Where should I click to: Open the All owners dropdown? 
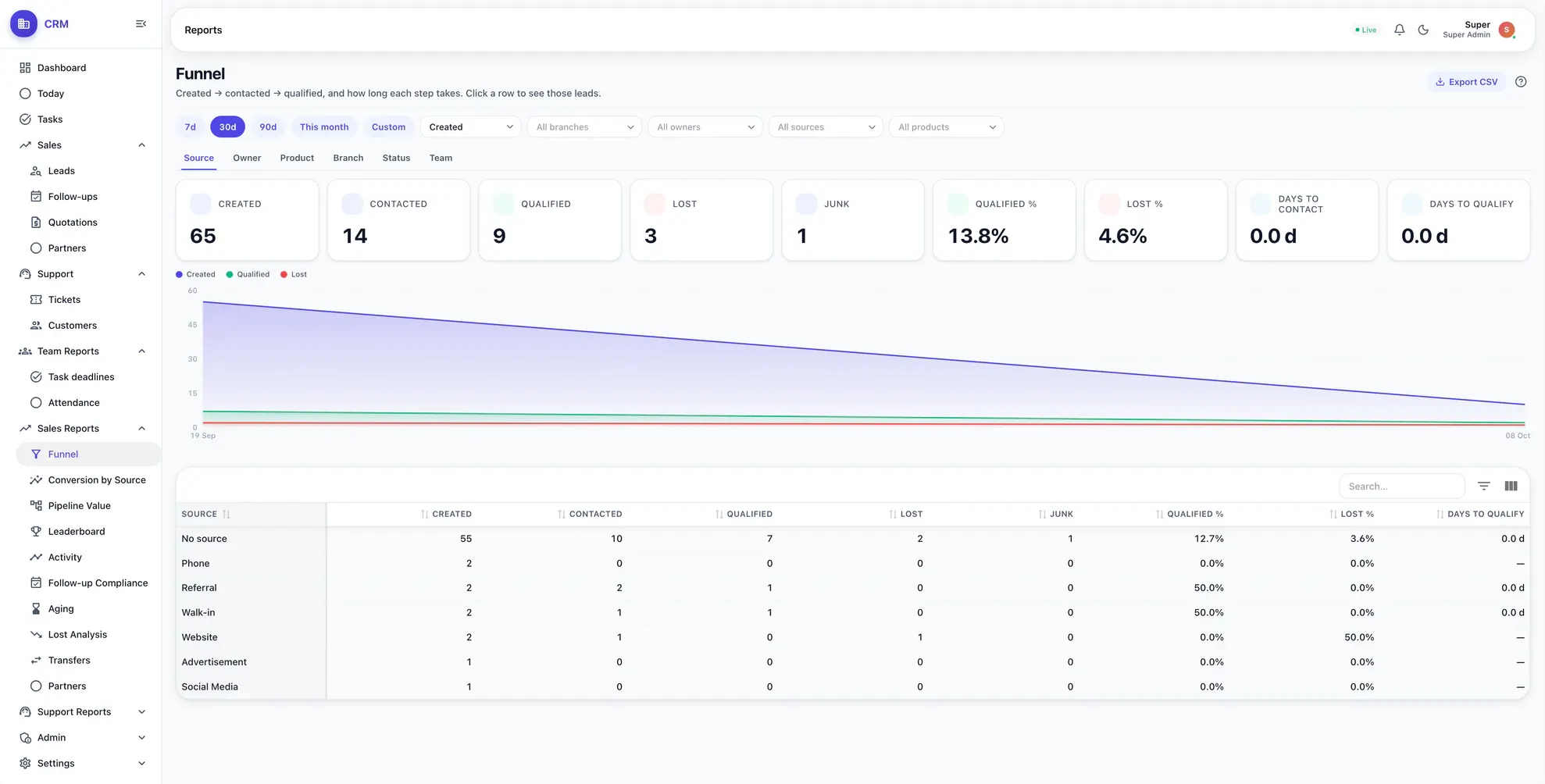pos(705,127)
